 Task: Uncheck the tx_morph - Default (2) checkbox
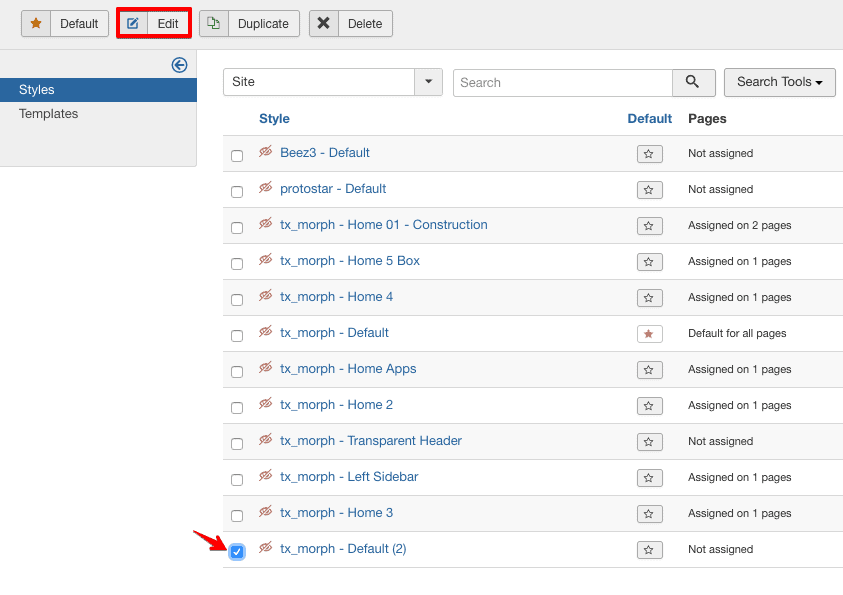[237, 552]
